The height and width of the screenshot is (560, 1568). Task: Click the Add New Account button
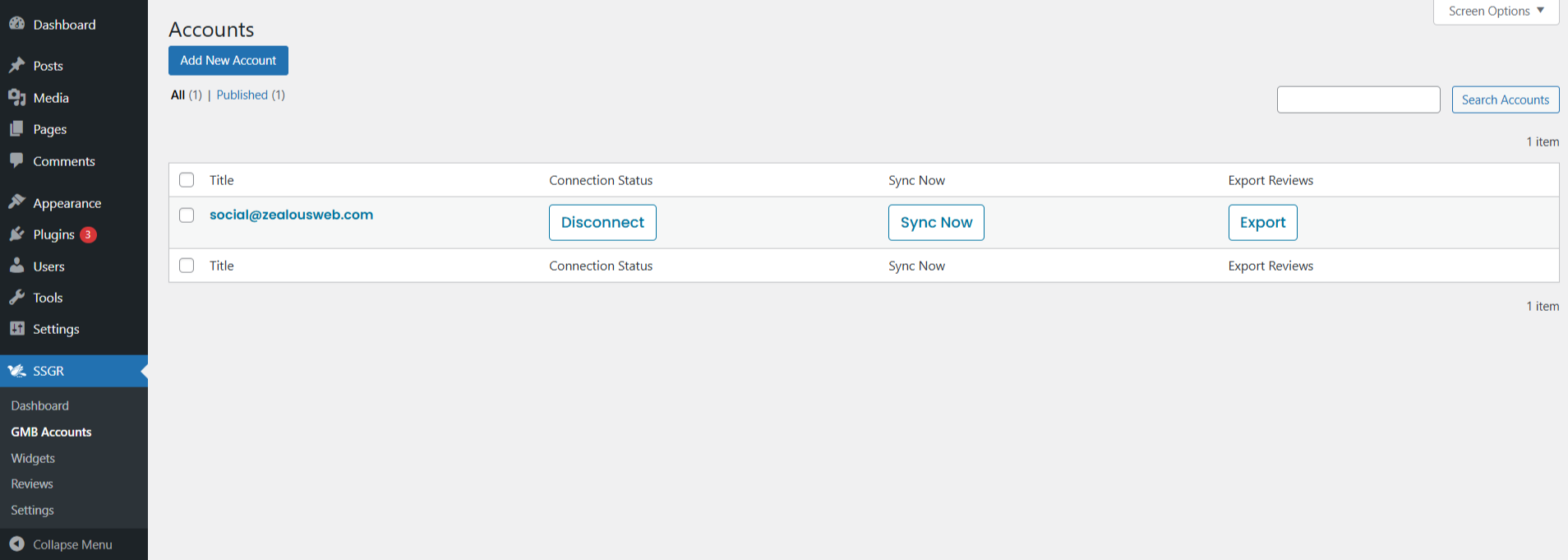click(228, 60)
